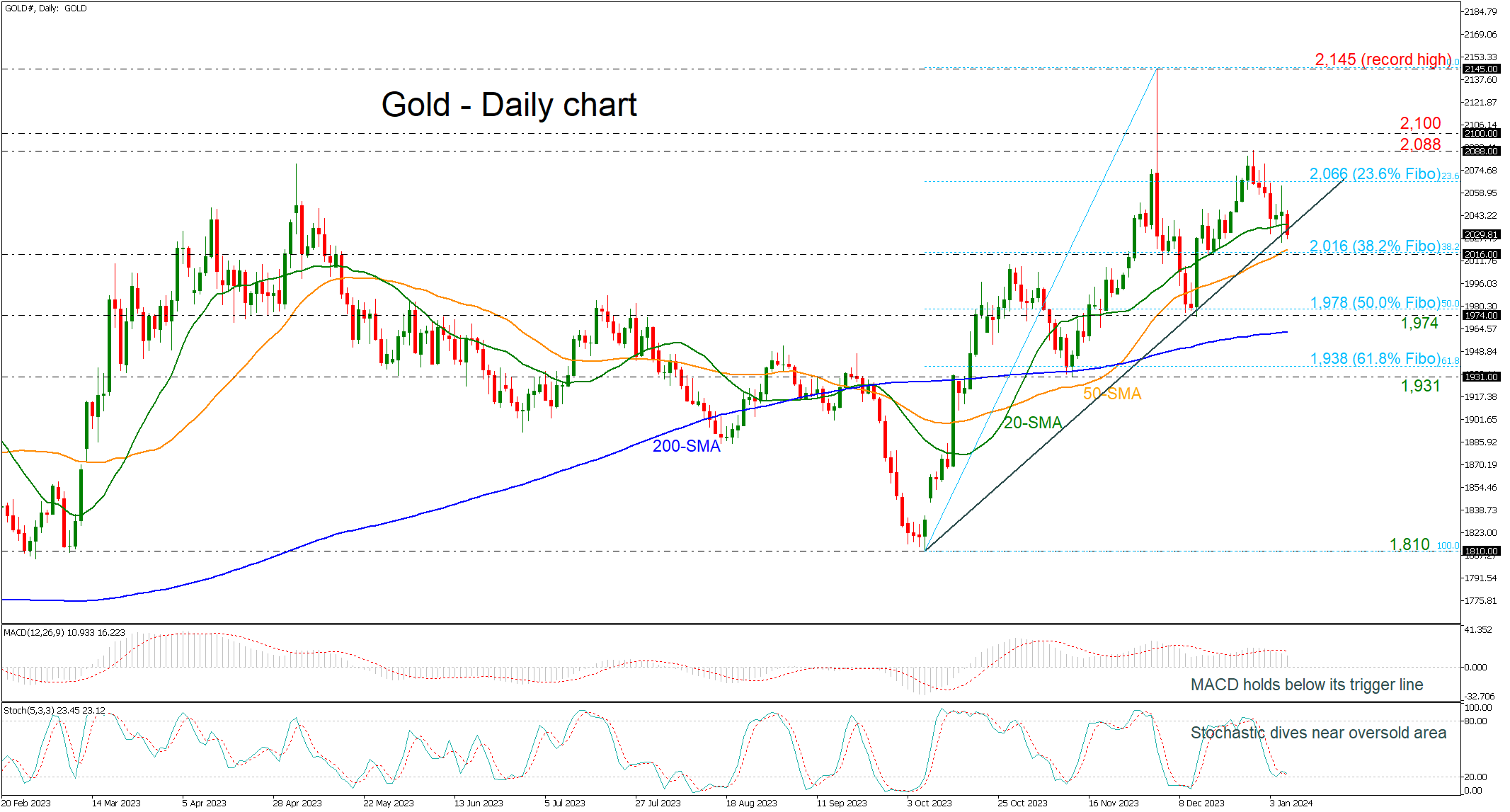Select the 2,066 (23.6% Fibo) label
Image resolution: width=1510 pixels, height=812 pixels.
coord(1375,174)
